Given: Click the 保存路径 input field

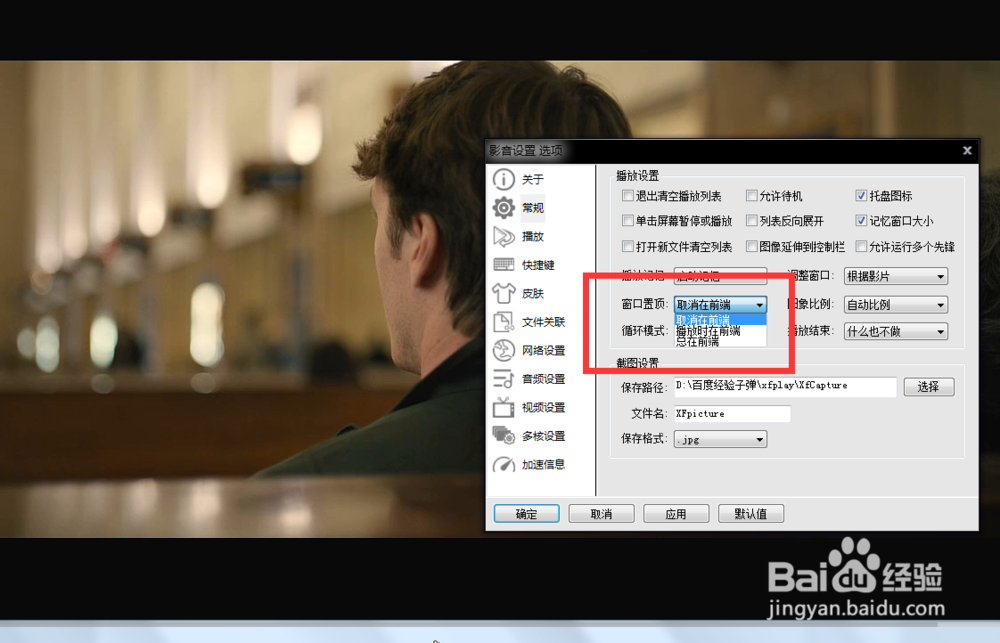Looking at the screenshot, I should coord(785,387).
